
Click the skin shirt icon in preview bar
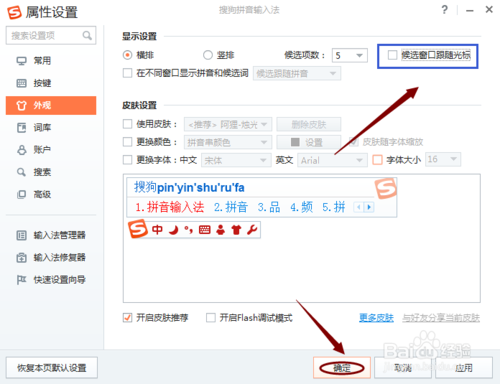click(236, 230)
